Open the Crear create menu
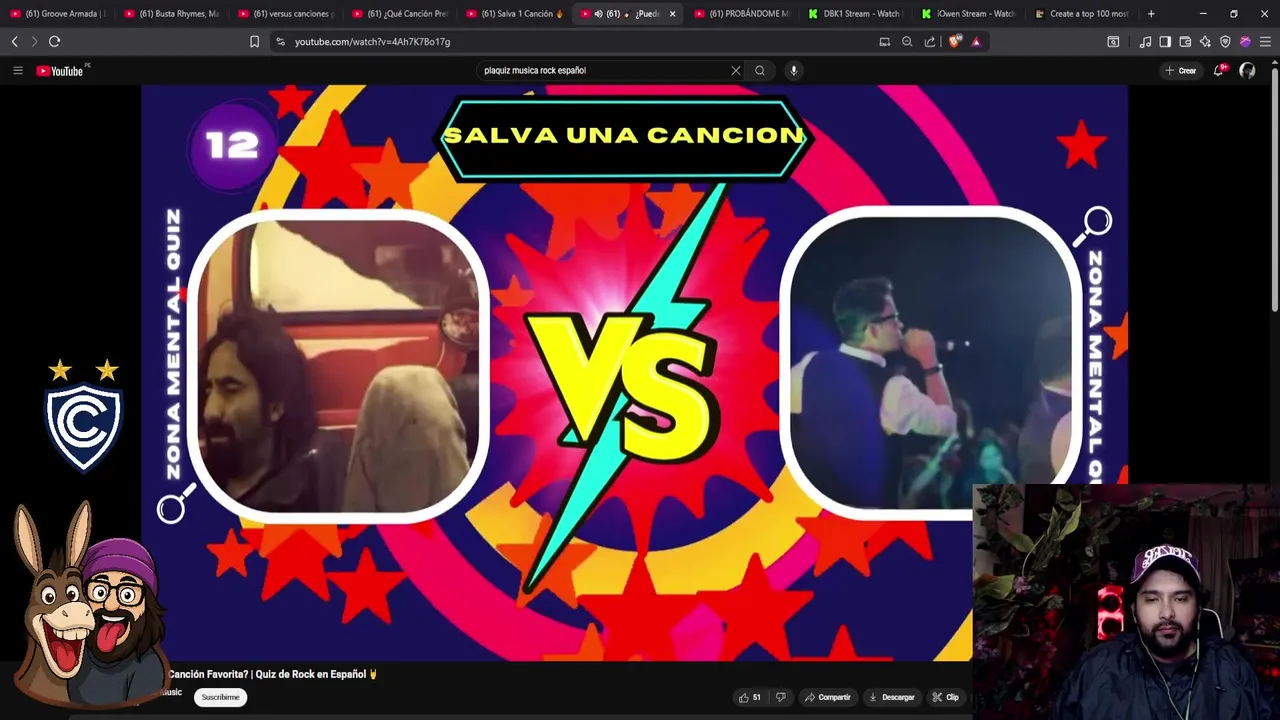This screenshot has height=720, width=1280. click(1181, 70)
